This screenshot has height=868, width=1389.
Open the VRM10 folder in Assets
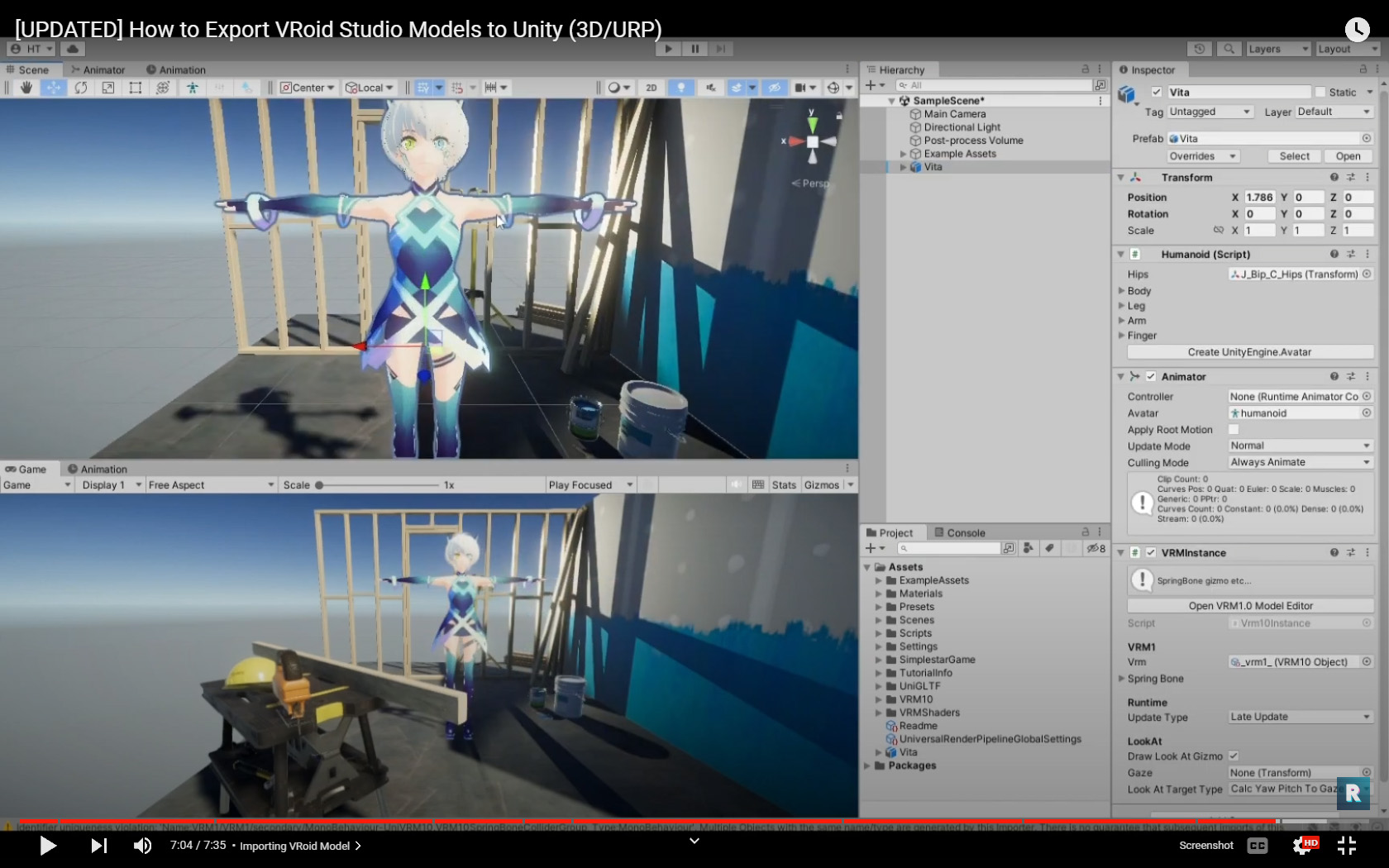(915, 699)
